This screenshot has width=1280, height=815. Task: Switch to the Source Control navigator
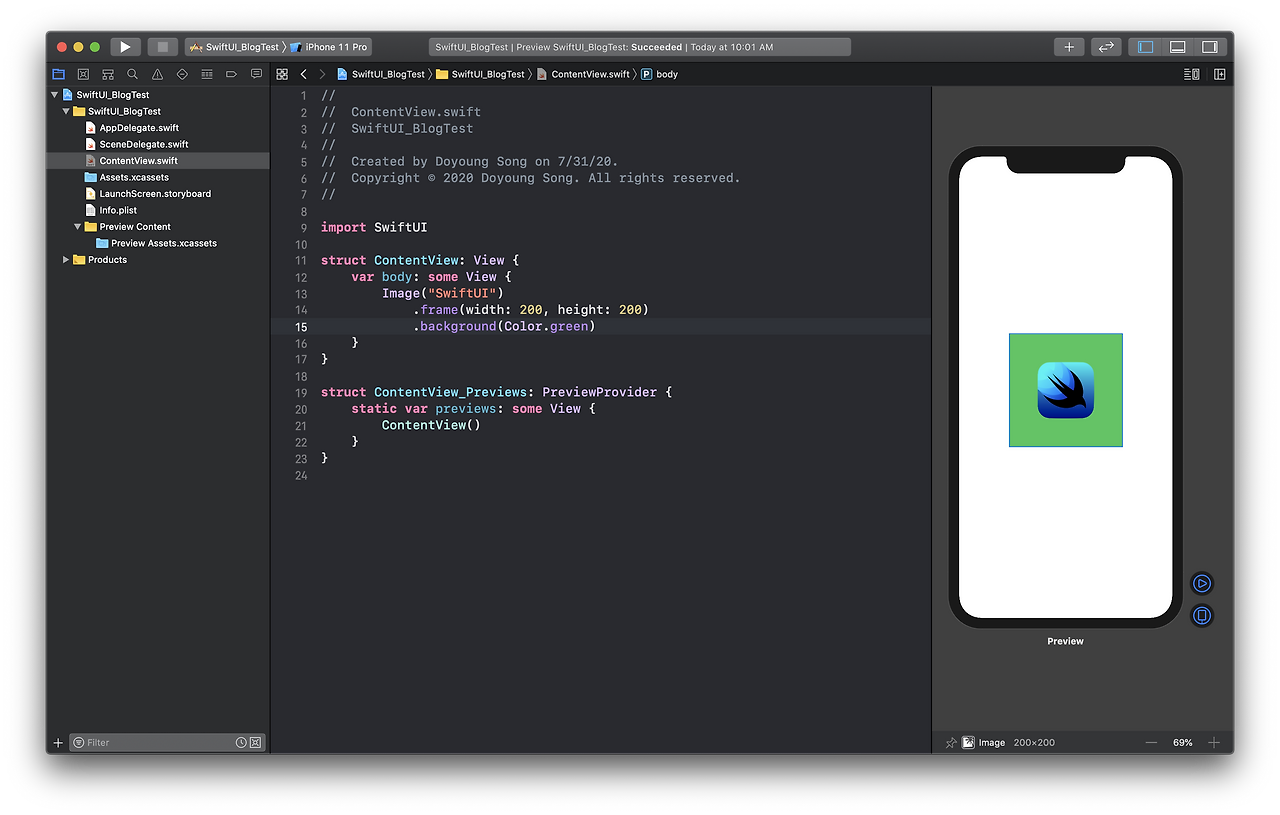[83, 74]
